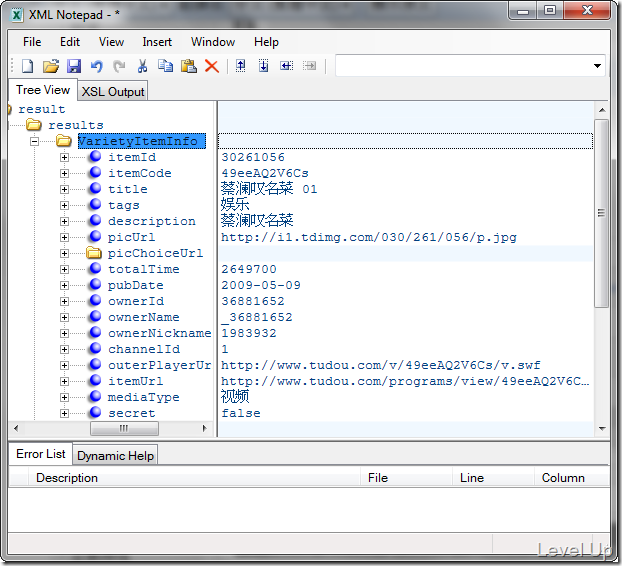Select the Error List tab
622x566 pixels.
(40, 454)
